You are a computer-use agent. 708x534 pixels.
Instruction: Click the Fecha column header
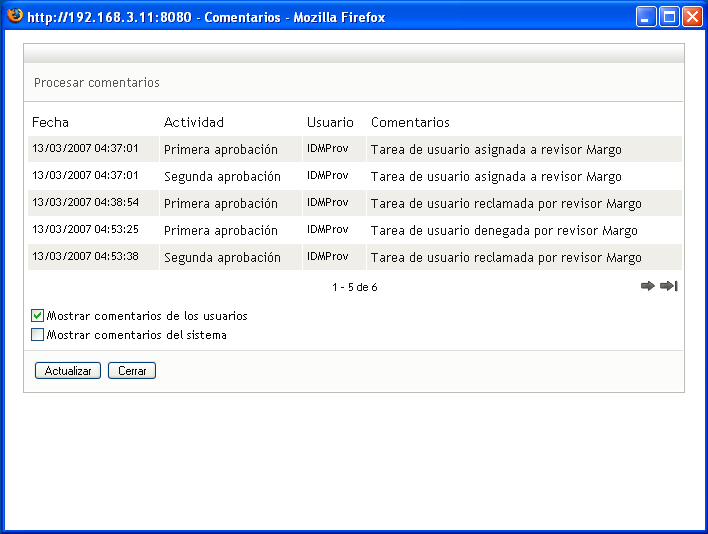pyautogui.click(x=50, y=122)
